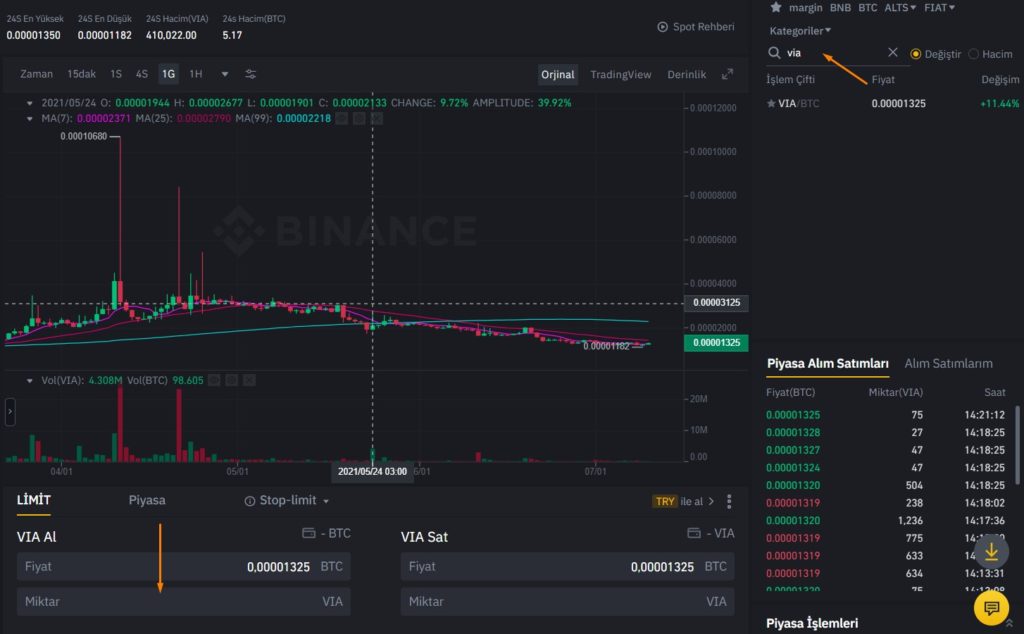Screen dimensions: 1024x634
Task: Click wallet icon beside VIA Sat balance
Action: tap(694, 533)
